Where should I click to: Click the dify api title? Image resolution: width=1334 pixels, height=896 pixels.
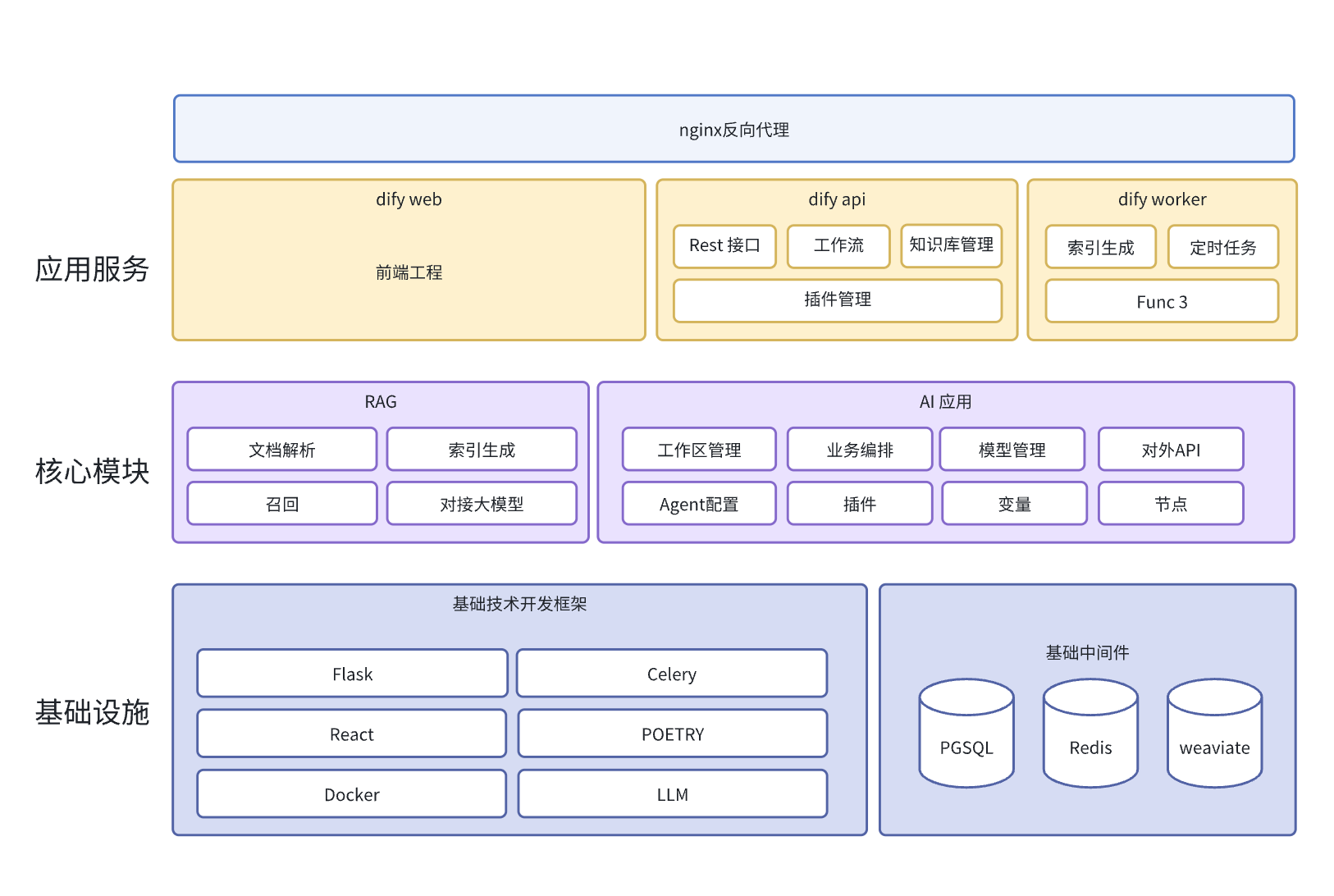click(837, 199)
